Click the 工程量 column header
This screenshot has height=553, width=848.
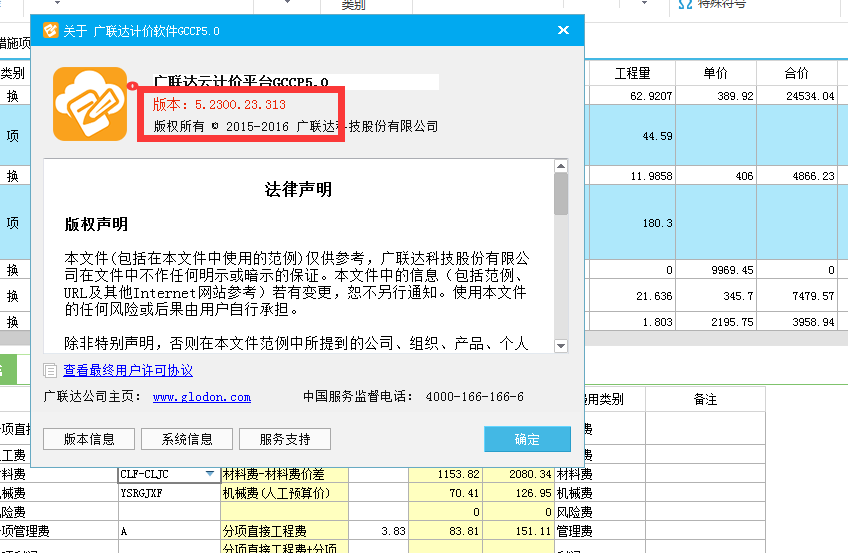632,73
